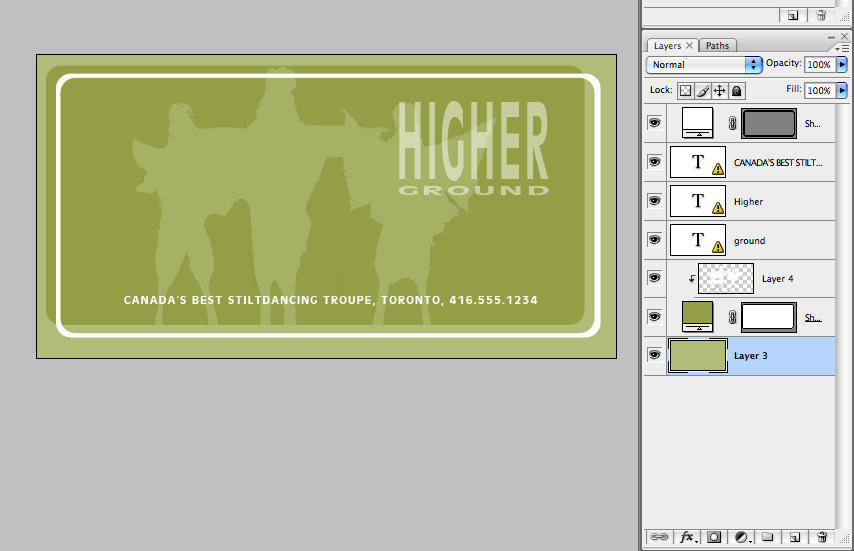Lock layer position with move icon

pyautogui.click(x=720, y=90)
